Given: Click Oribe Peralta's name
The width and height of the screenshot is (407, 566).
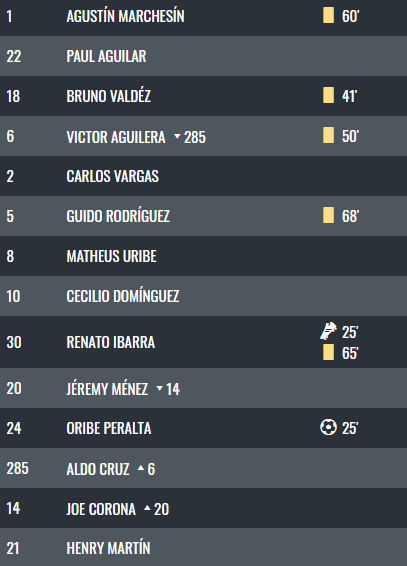Looking at the screenshot, I should (x=109, y=428).
